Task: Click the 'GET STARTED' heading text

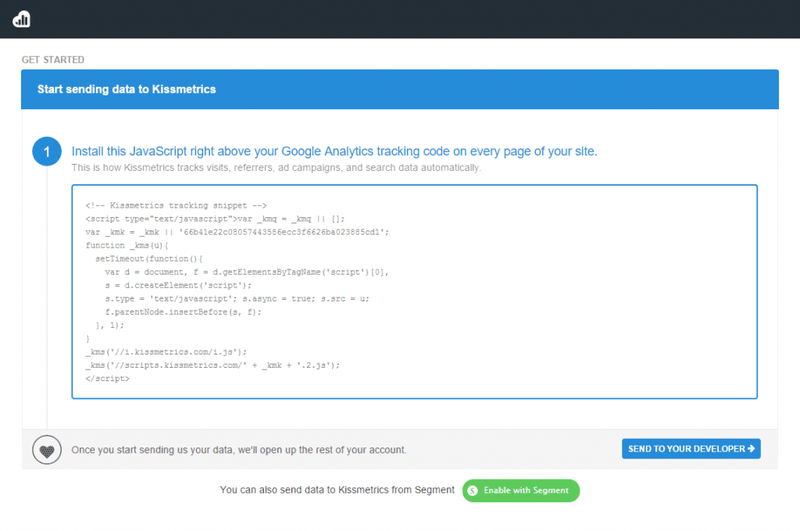Action: tap(53, 60)
